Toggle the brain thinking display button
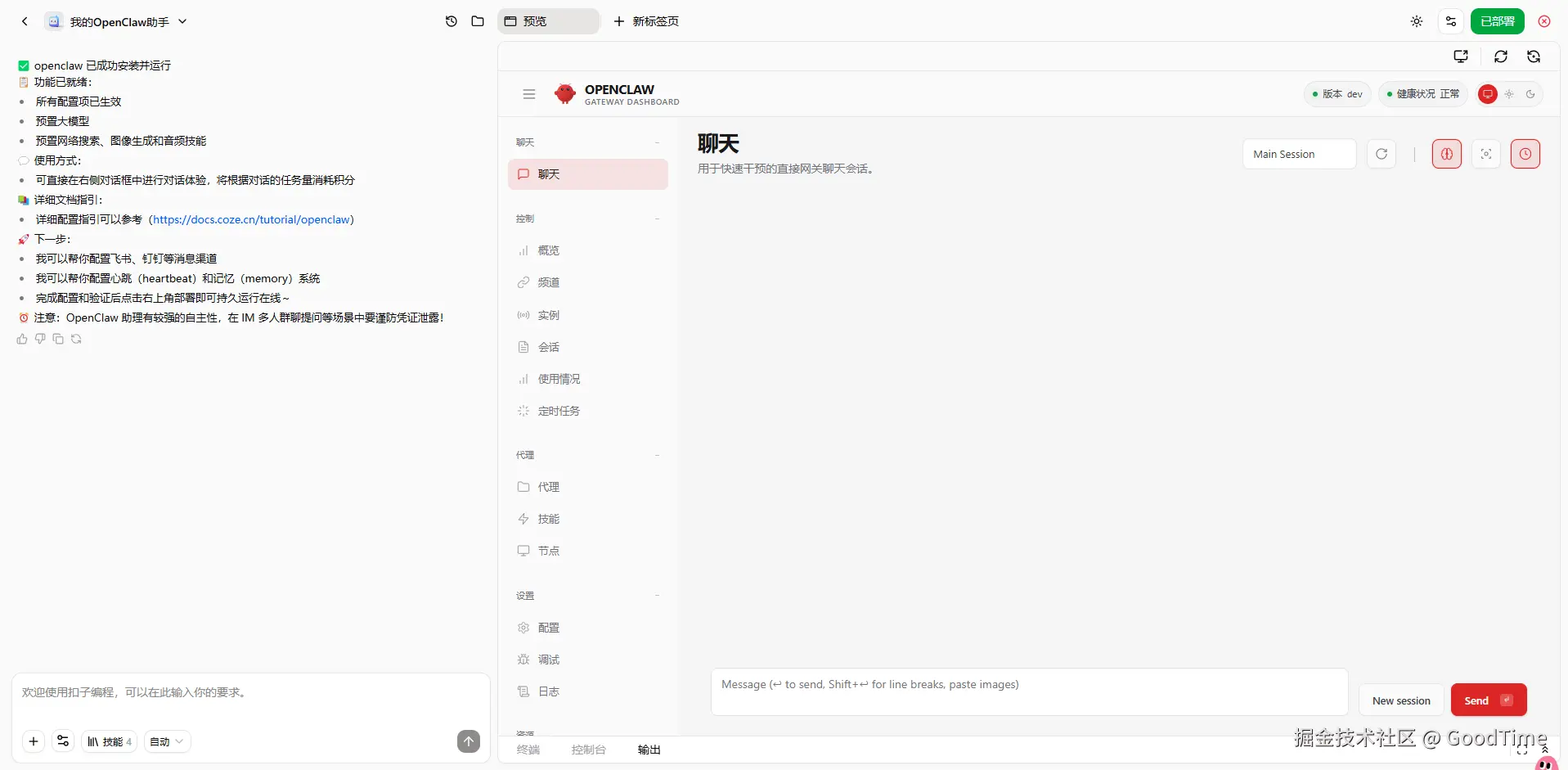This screenshot has width=1568, height=770. pyautogui.click(x=1447, y=154)
